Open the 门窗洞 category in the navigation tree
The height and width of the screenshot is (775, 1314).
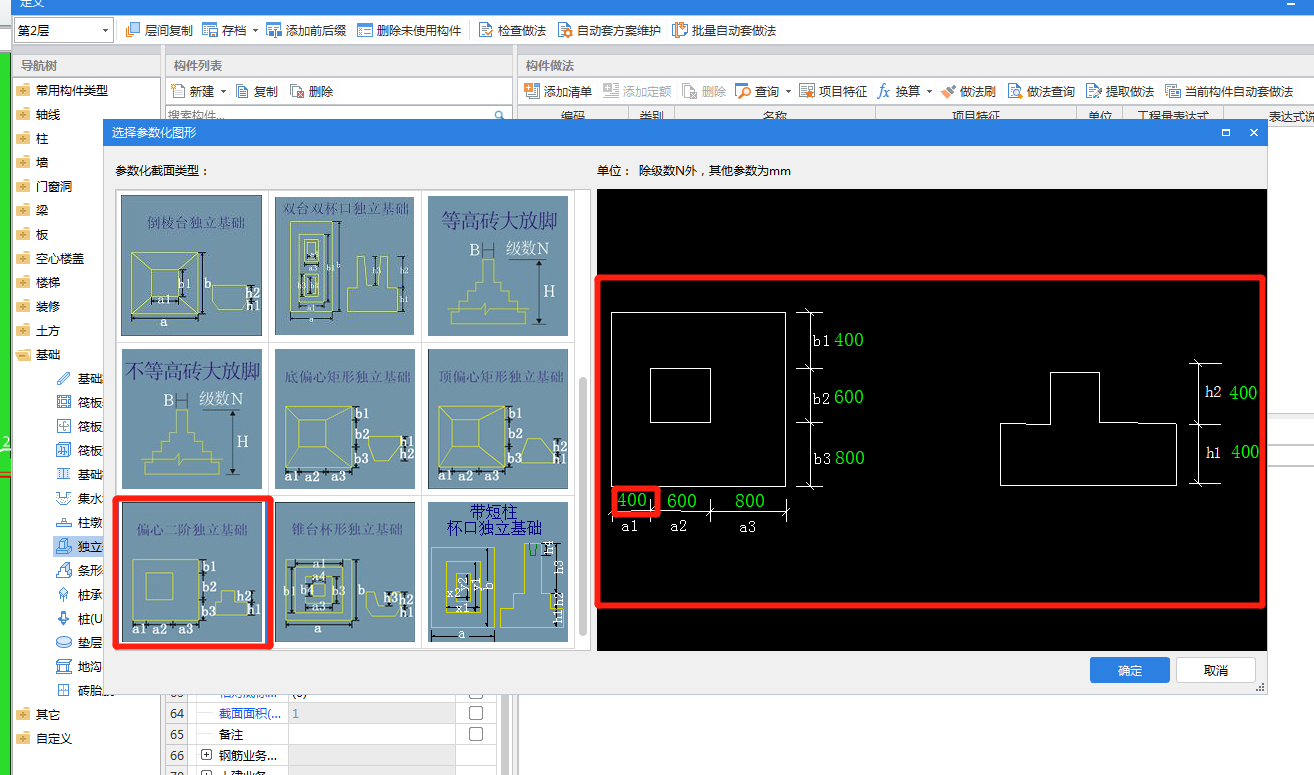tap(54, 186)
